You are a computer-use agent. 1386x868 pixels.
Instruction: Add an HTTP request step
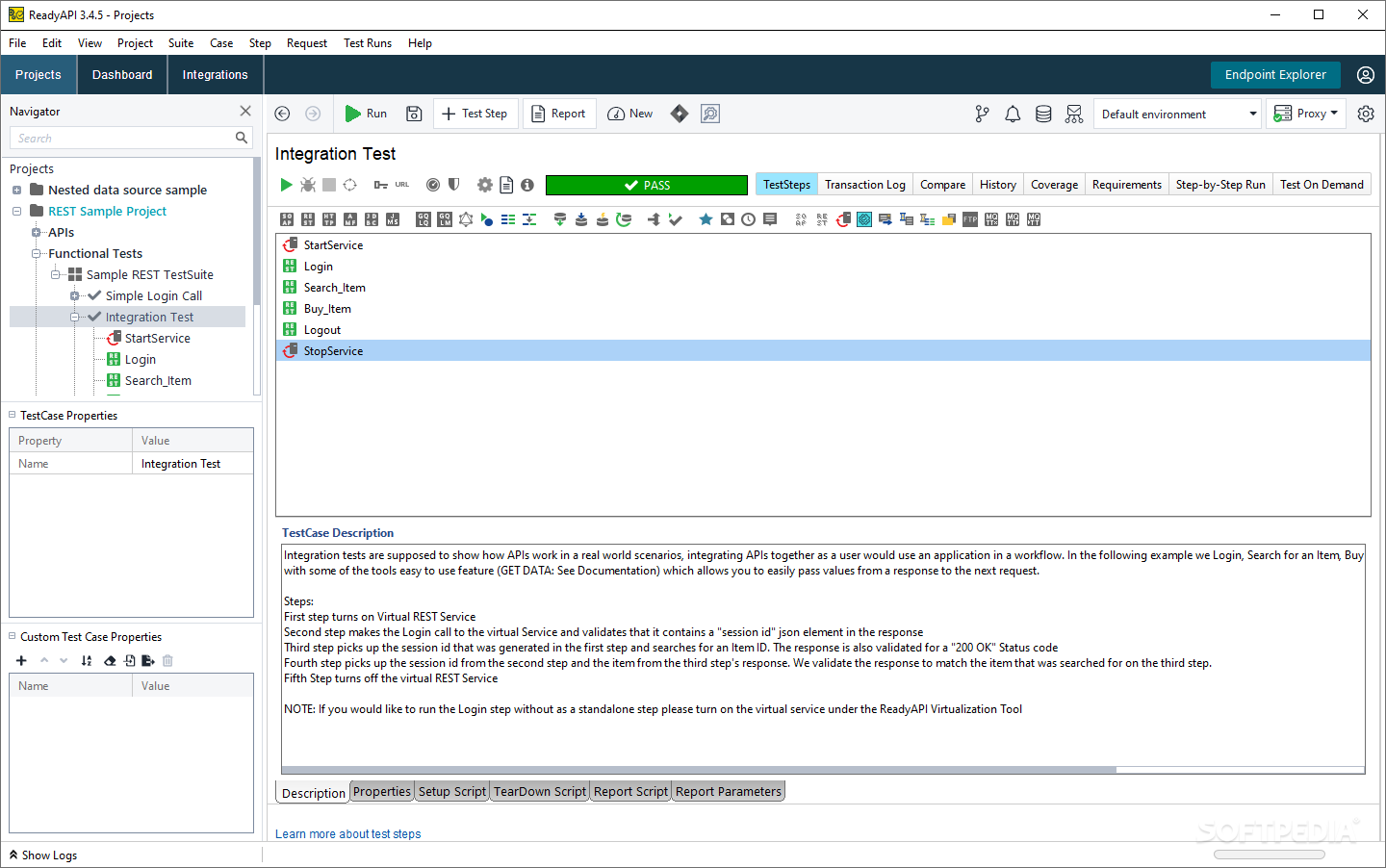[x=329, y=219]
